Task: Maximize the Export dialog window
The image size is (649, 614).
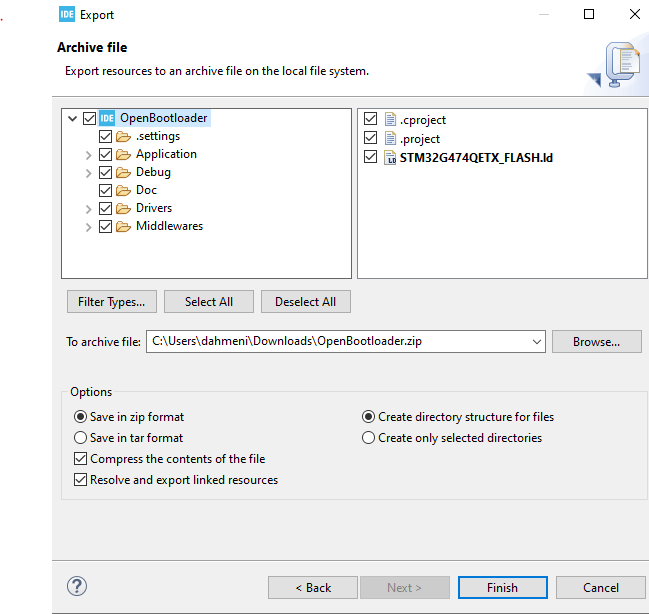Action: click(589, 14)
